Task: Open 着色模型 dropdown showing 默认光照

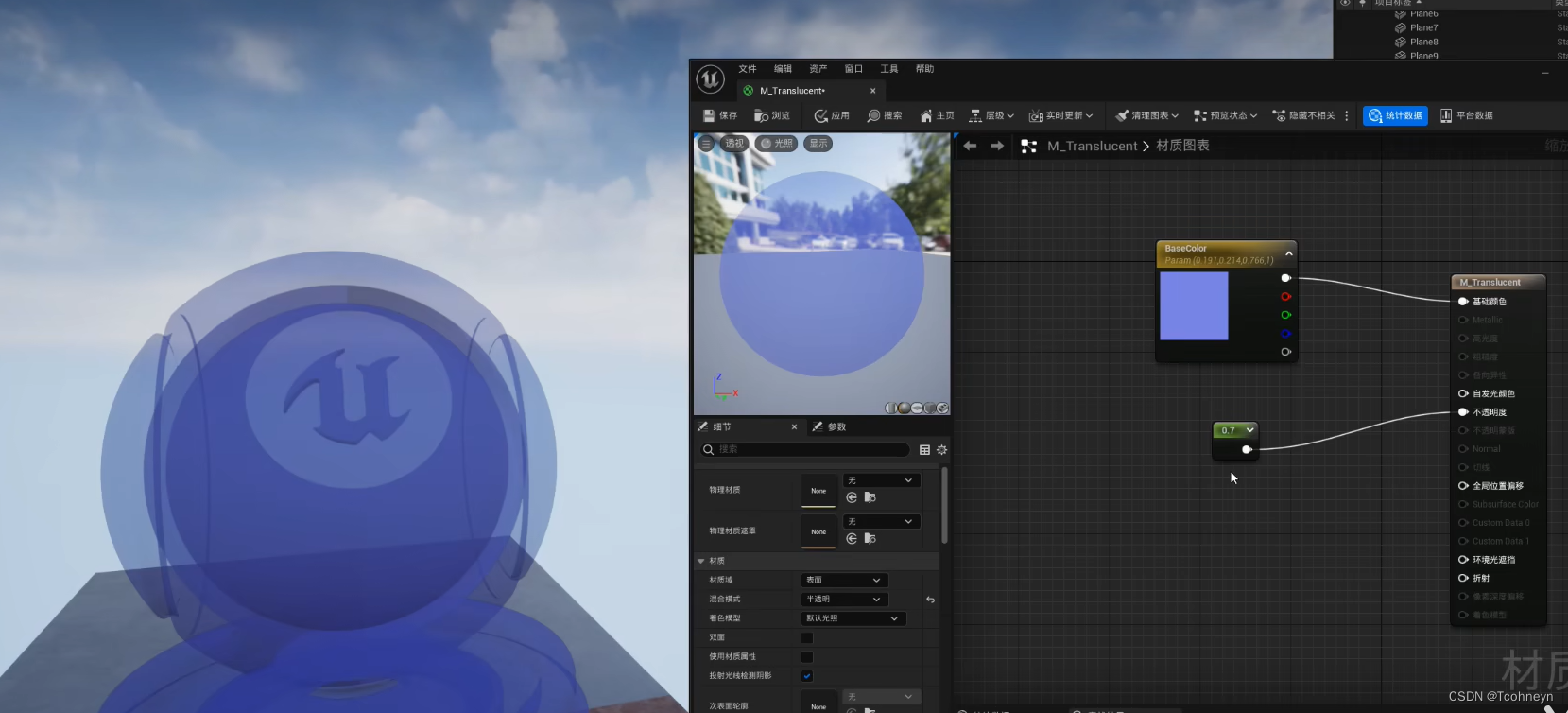Action: tap(853, 618)
